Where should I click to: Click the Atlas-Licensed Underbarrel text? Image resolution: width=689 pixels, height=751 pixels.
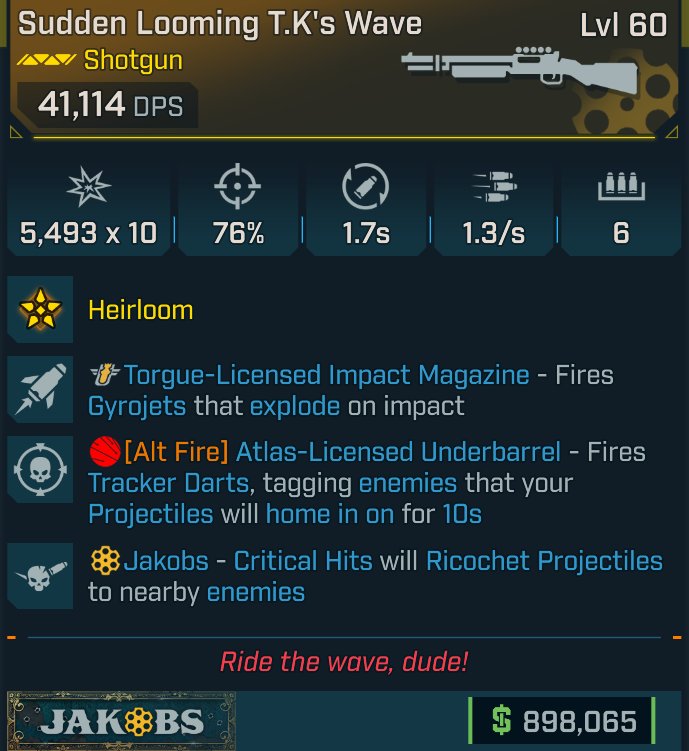[x=398, y=452]
